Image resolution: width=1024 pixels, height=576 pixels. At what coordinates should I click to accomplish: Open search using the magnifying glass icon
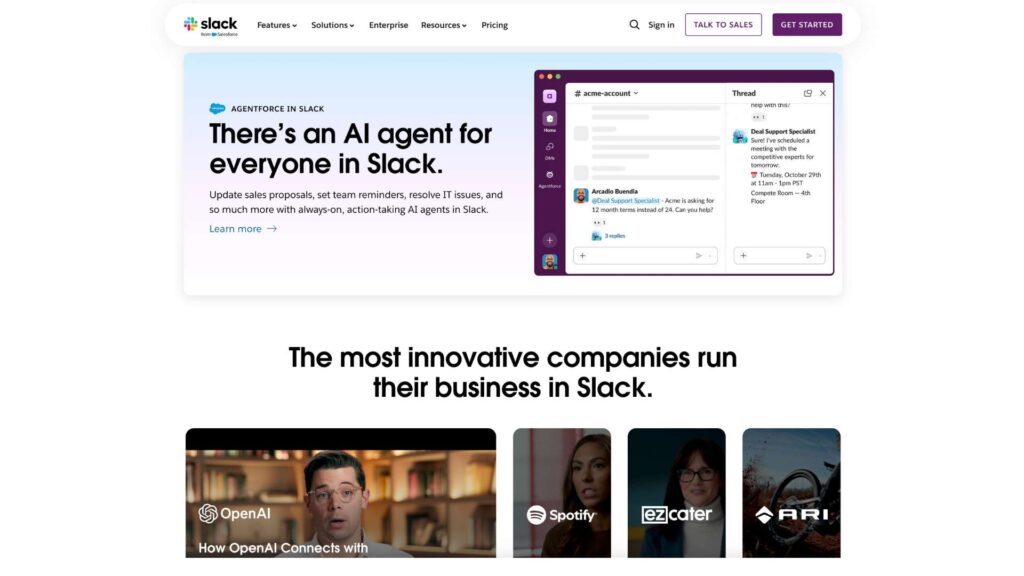634,24
